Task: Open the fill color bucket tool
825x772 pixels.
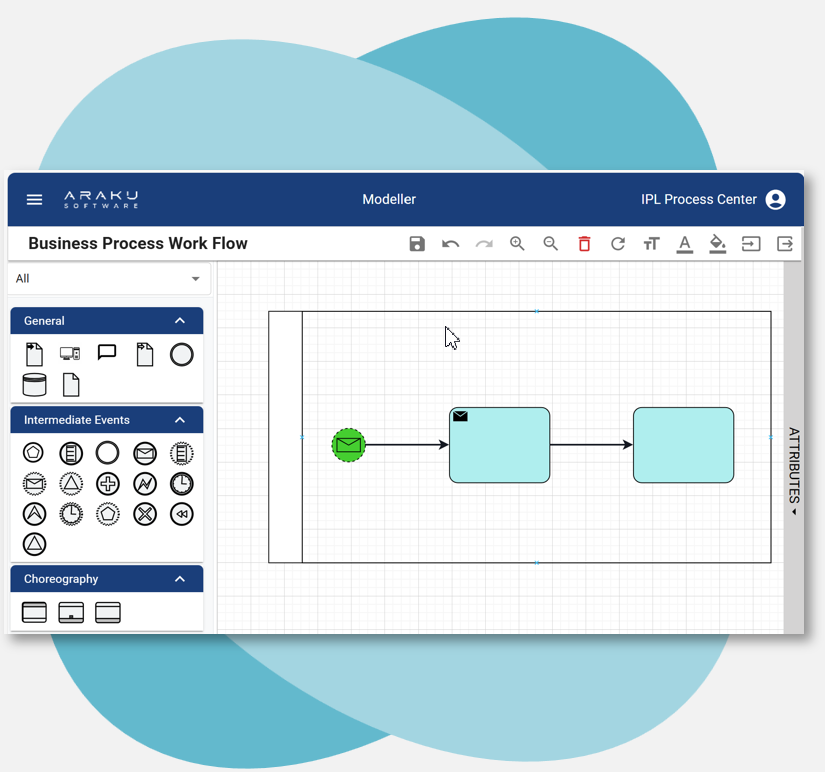Action: (x=717, y=244)
